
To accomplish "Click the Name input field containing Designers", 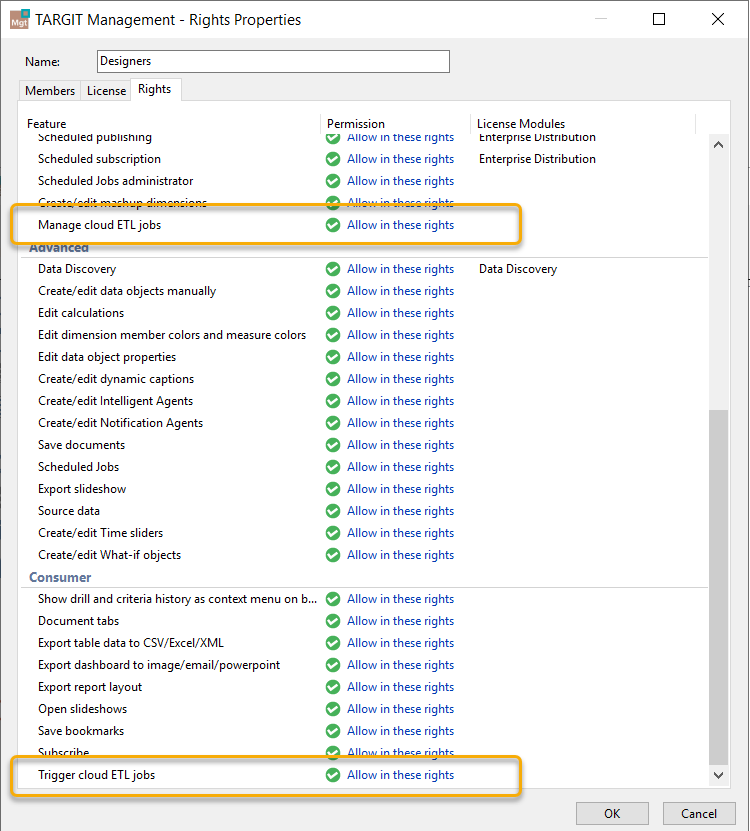I will tap(273, 61).
